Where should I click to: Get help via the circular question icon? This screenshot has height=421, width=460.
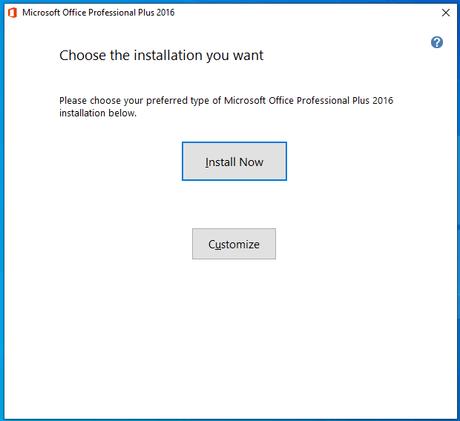tap(437, 42)
